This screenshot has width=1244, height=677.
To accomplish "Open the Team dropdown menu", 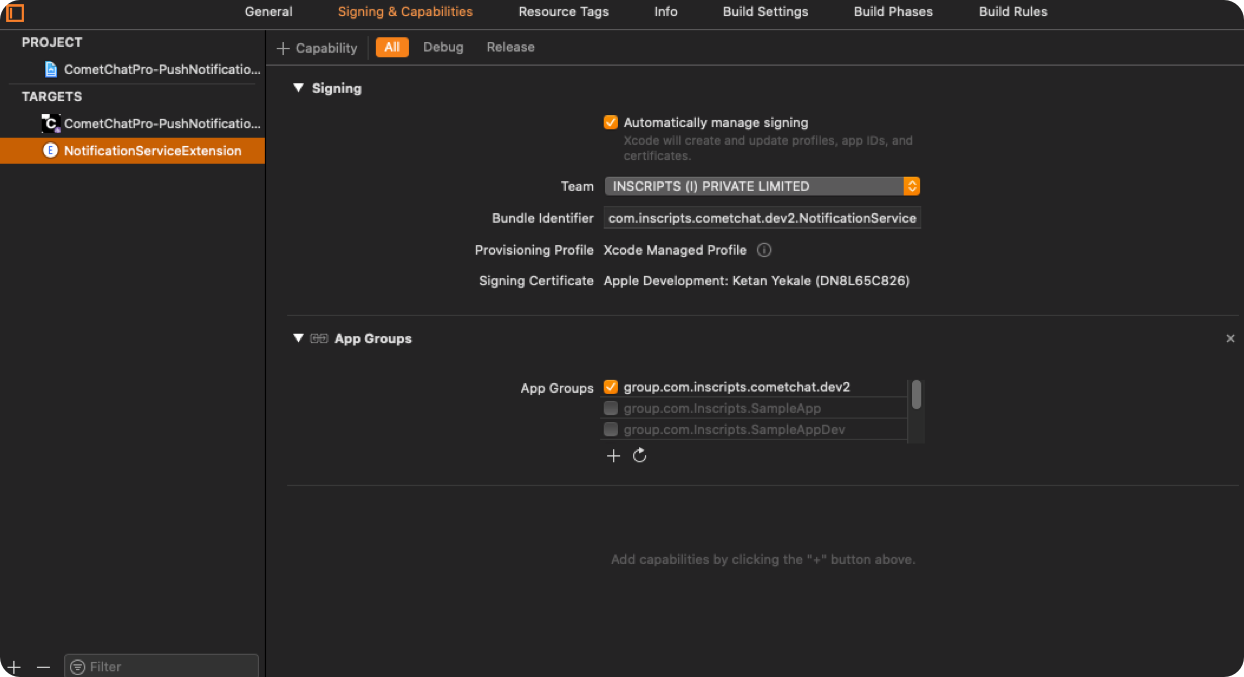I will click(762, 186).
